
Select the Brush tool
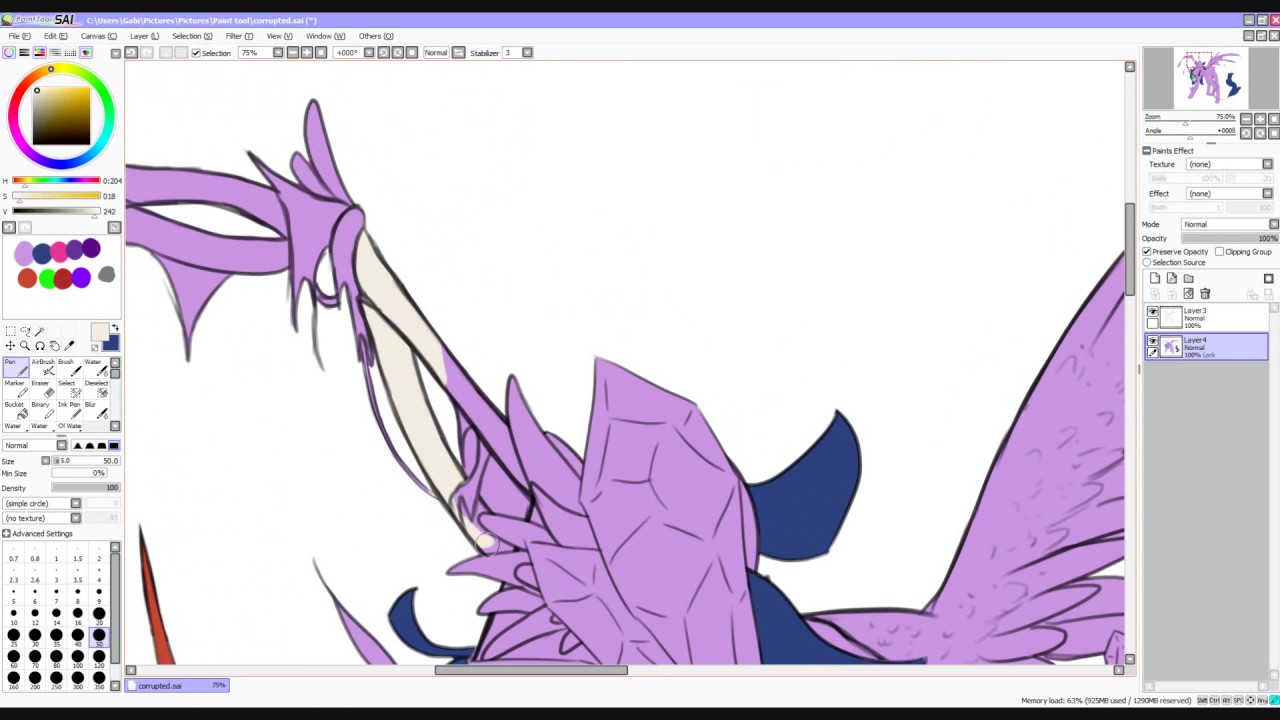[x=69, y=367]
